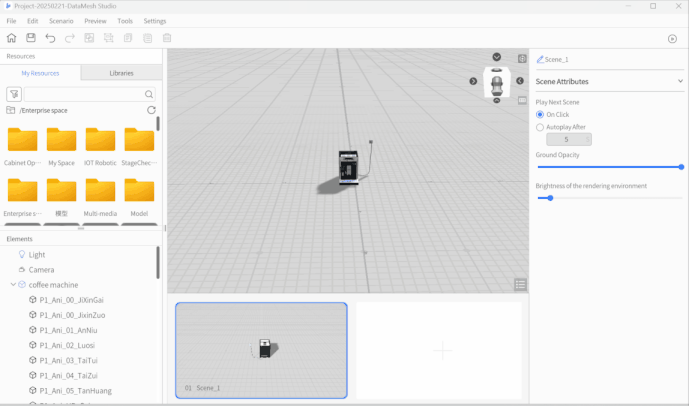Image resolution: width=689 pixels, height=406 pixels.
Task: Click the paste toolbar icon
Action: [x=148, y=38]
